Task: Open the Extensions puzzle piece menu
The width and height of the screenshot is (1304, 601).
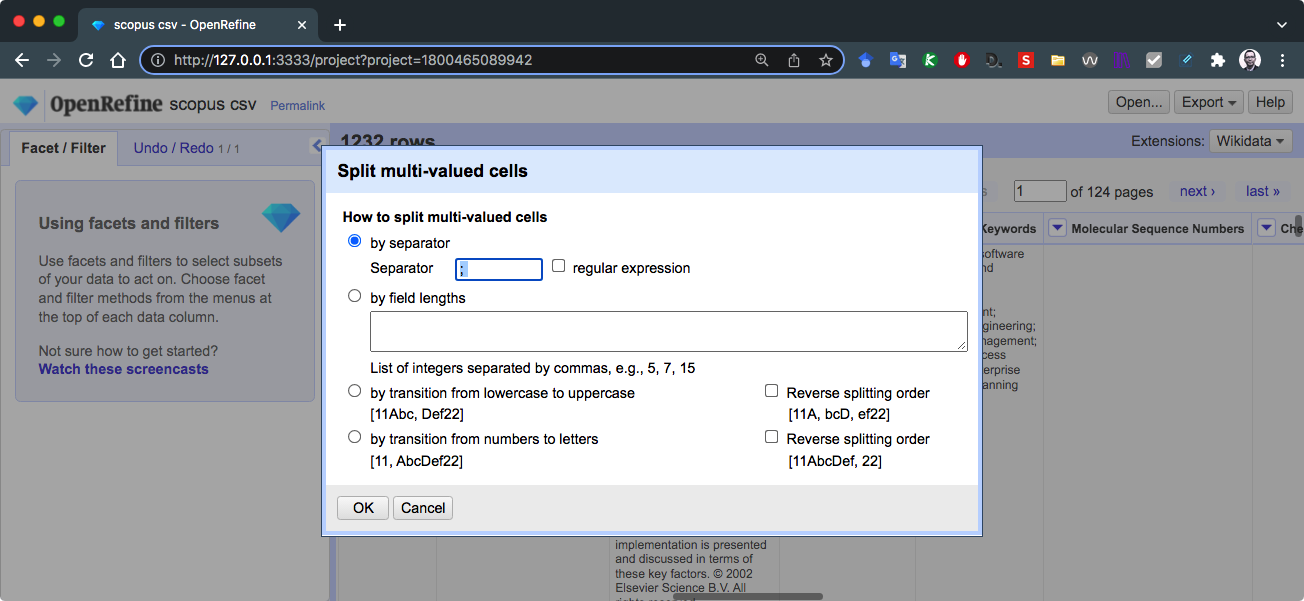Action: pos(1218,60)
